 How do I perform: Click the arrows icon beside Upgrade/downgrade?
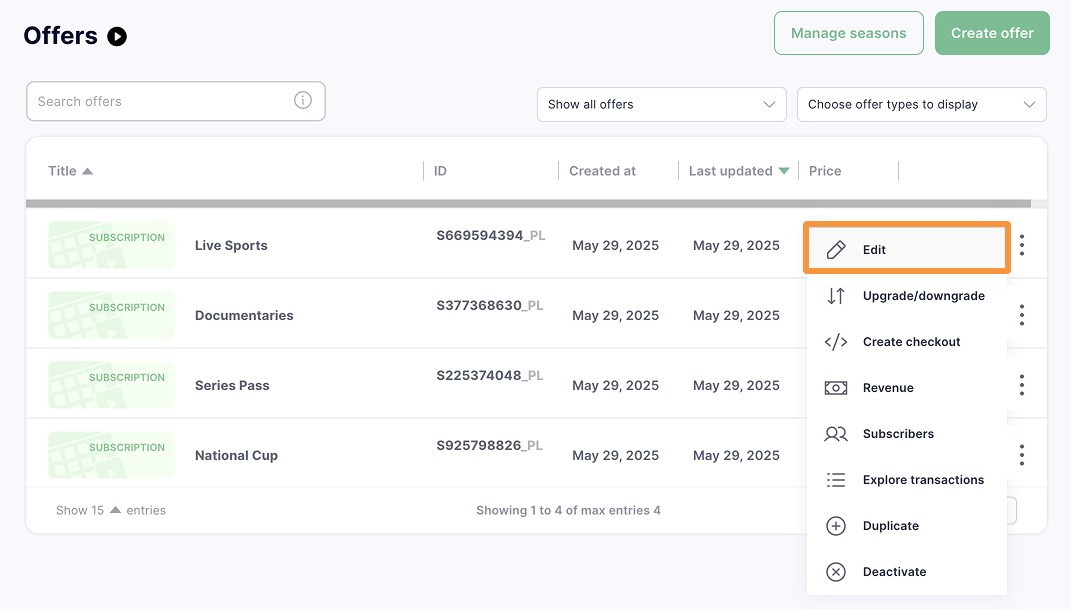tap(835, 296)
